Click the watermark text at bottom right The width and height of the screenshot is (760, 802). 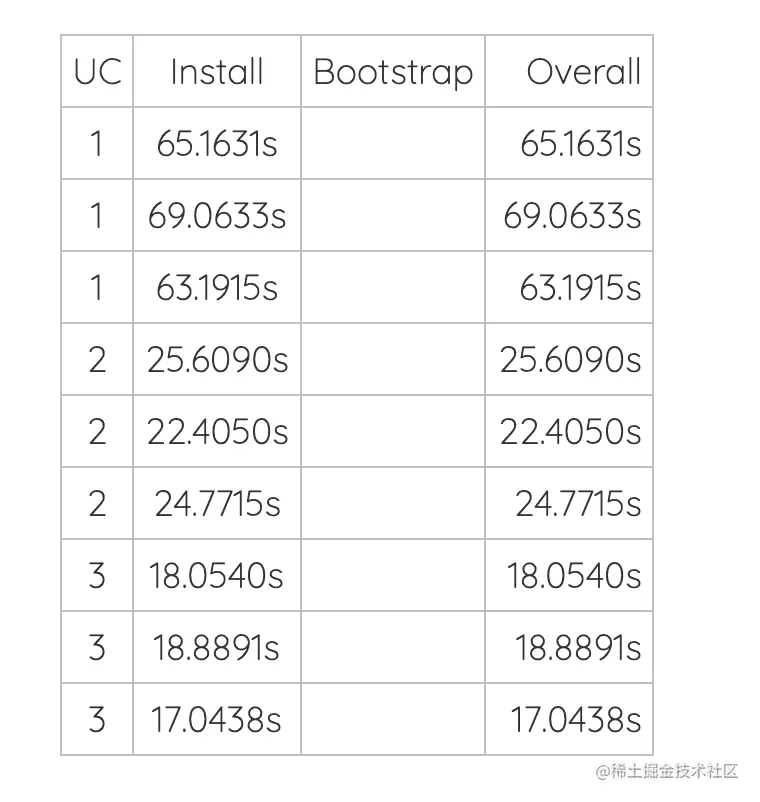(667, 771)
